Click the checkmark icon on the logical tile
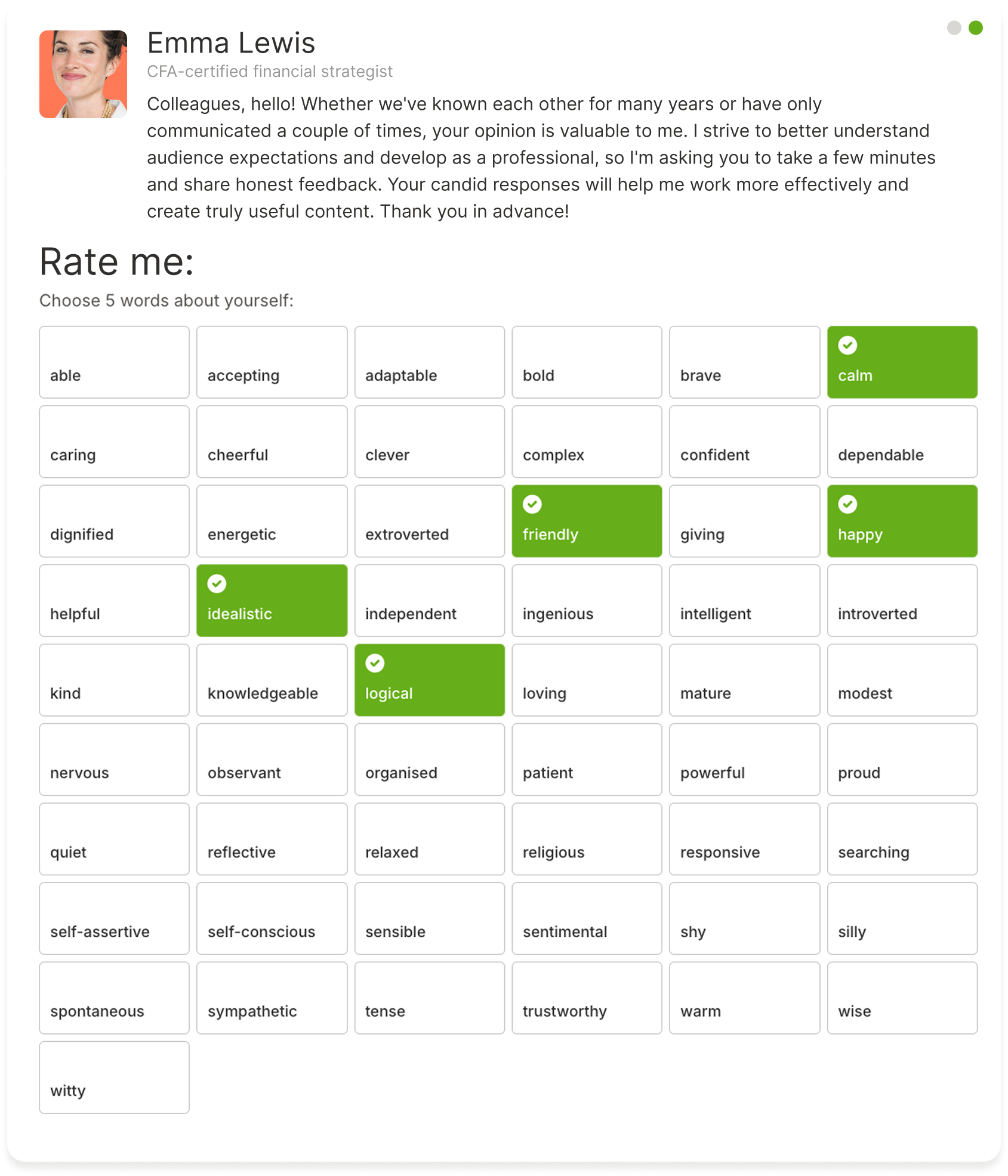This screenshot has width=1008, height=1176. 375,663
